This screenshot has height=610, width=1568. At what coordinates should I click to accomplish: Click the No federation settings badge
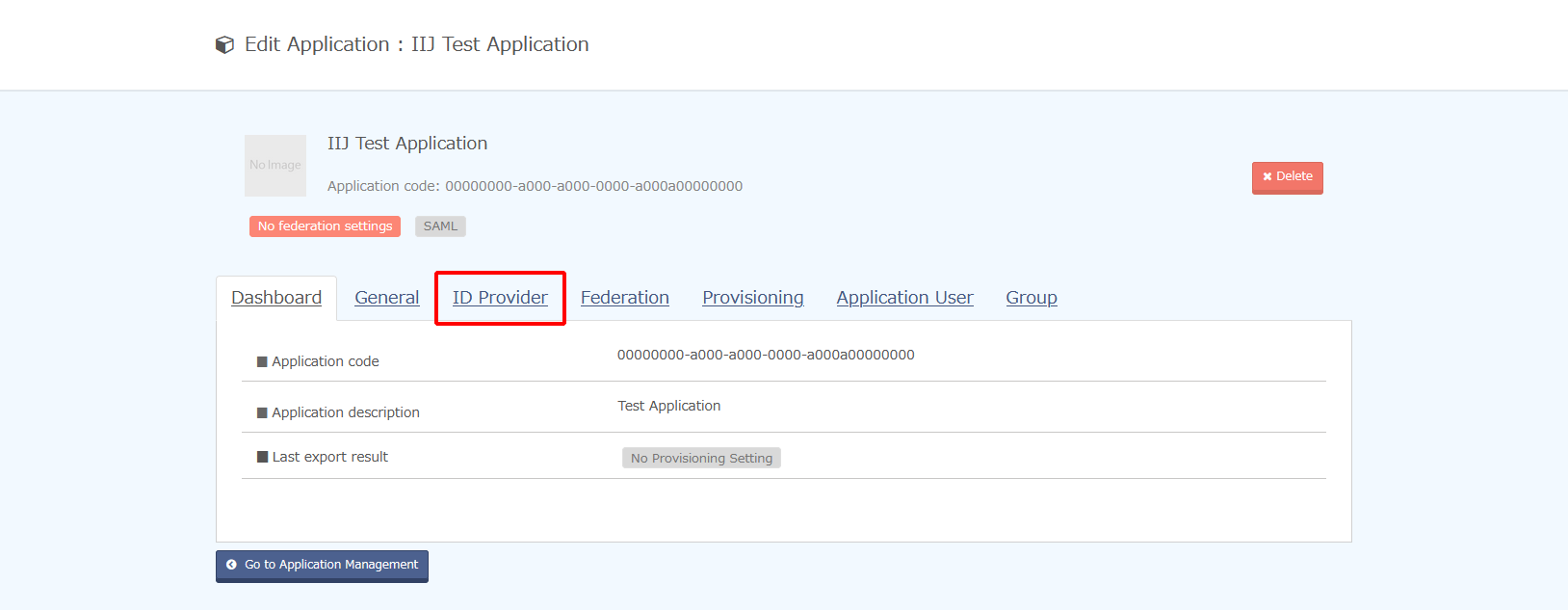click(x=325, y=226)
